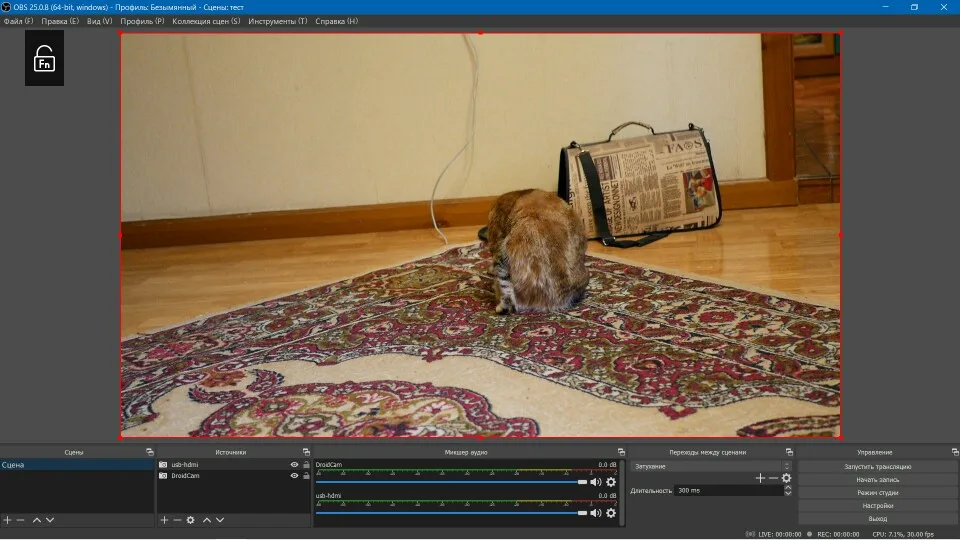Click Запустить трансляцию button
This screenshot has width=960, height=540.
[877, 467]
